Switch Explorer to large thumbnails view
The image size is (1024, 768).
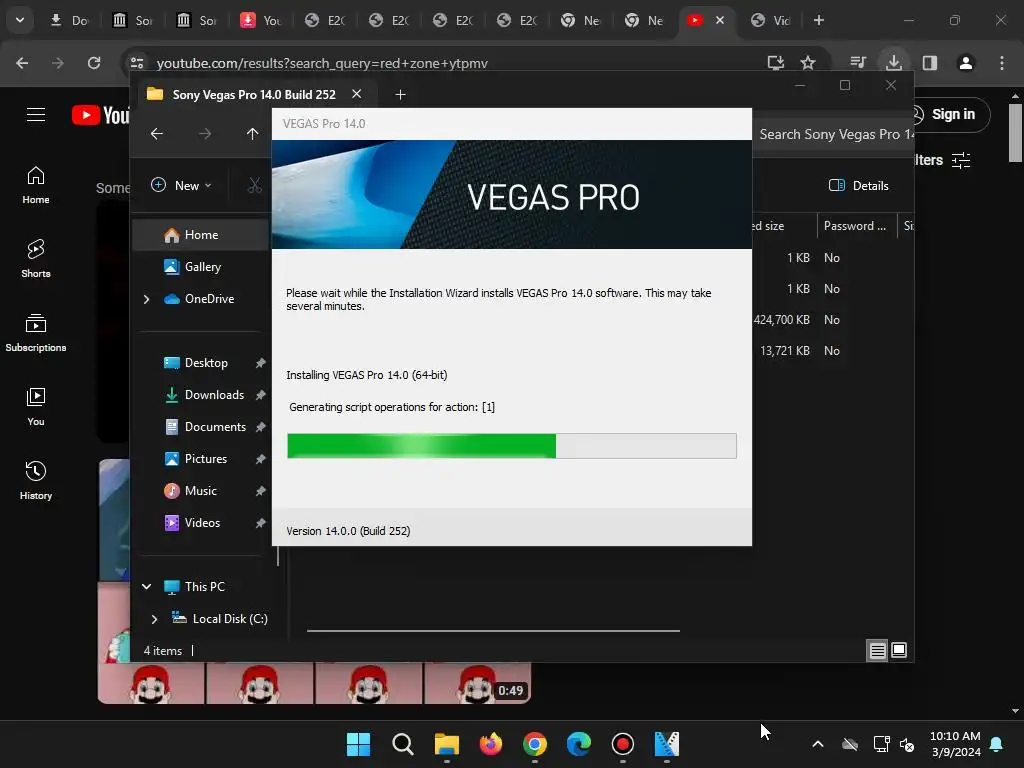point(899,650)
